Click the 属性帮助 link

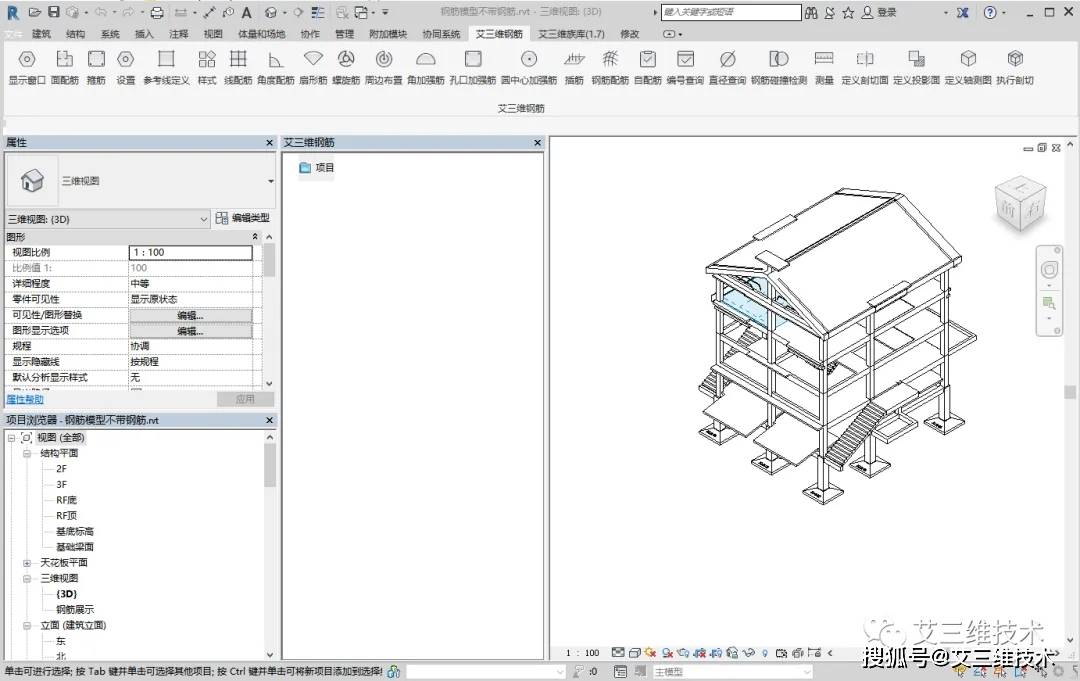25,399
